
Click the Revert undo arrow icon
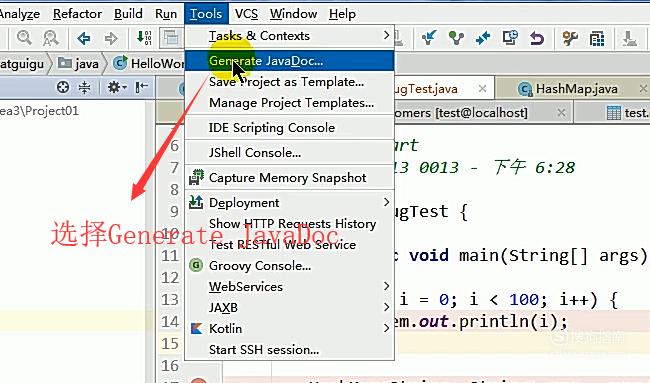537,39
